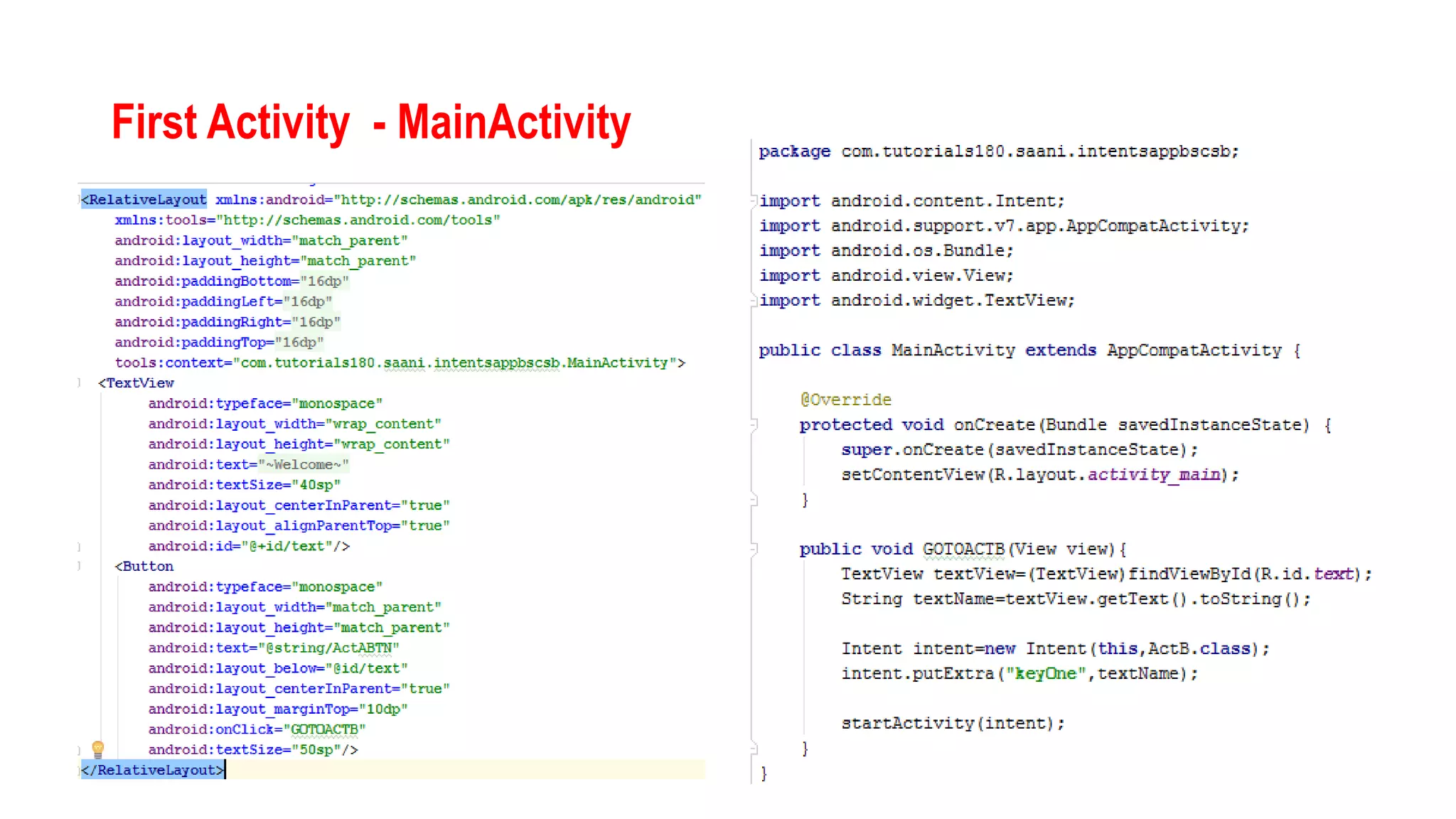The width and height of the screenshot is (1456, 819).
Task: Click the textSize="40sp" line
Action: coord(245,484)
